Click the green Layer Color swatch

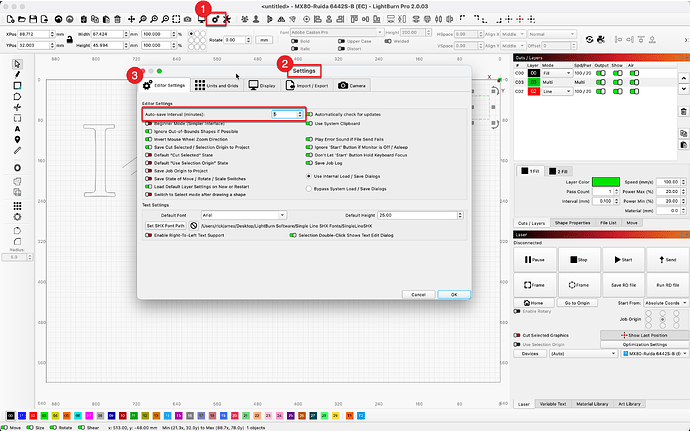tap(606, 182)
